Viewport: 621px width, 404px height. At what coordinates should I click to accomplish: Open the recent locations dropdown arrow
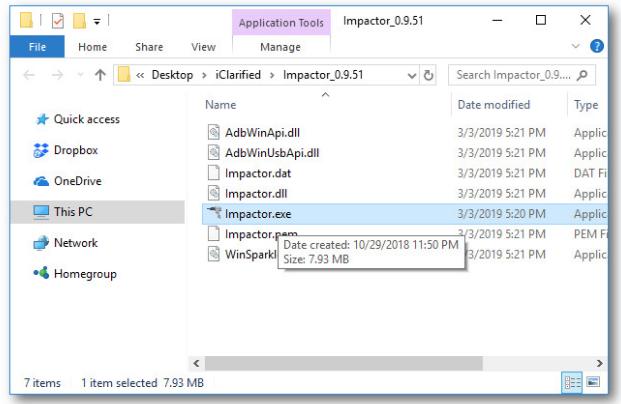(80, 74)
